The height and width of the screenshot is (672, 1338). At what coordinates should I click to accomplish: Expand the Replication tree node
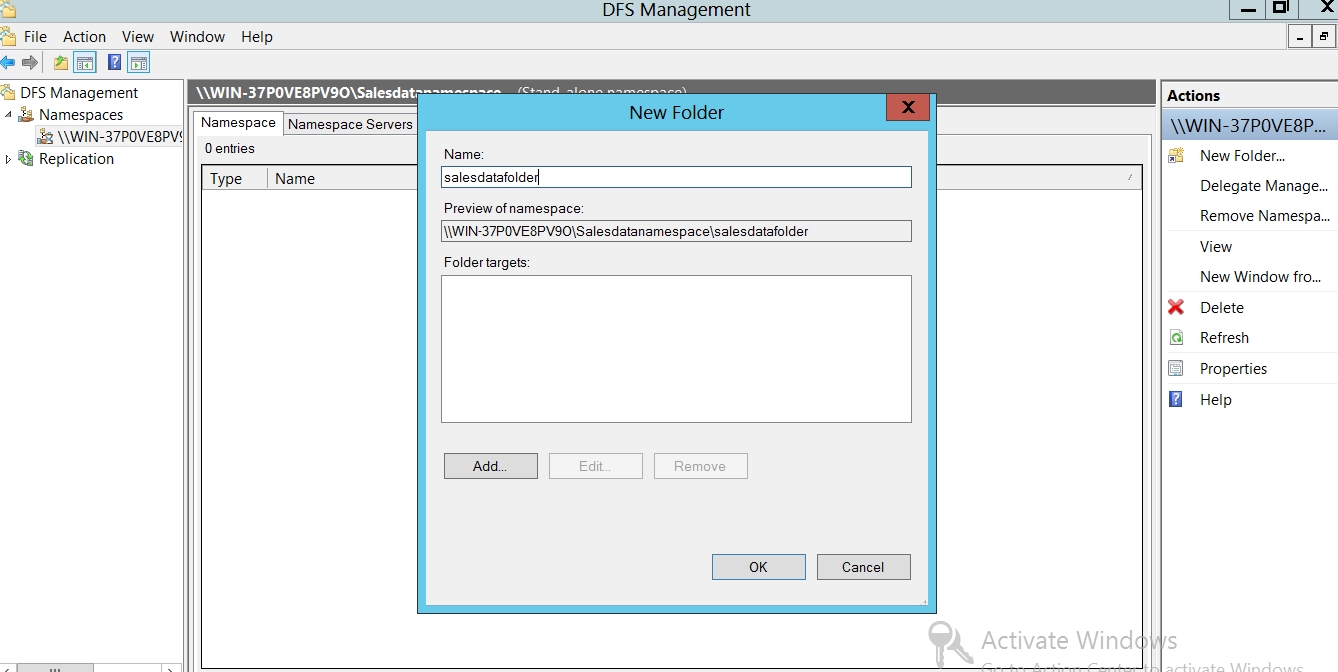9,159
